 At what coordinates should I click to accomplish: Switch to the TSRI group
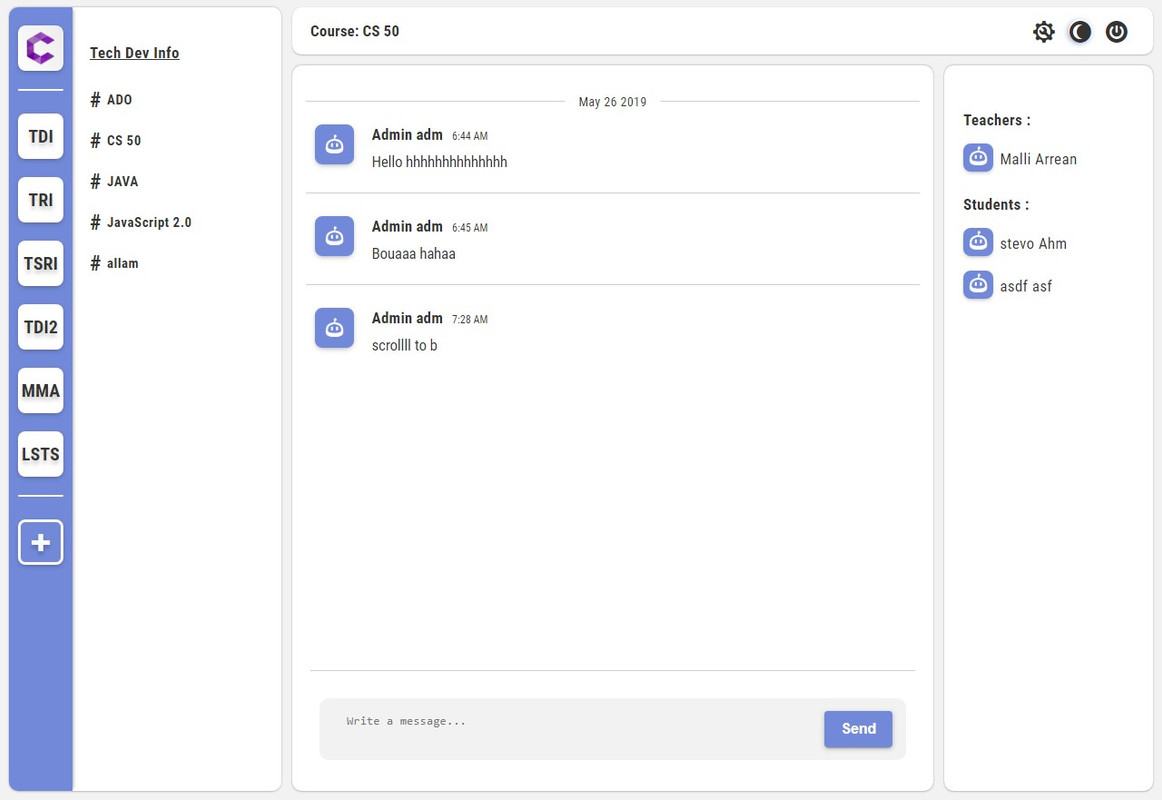click(x=41, y=264)
